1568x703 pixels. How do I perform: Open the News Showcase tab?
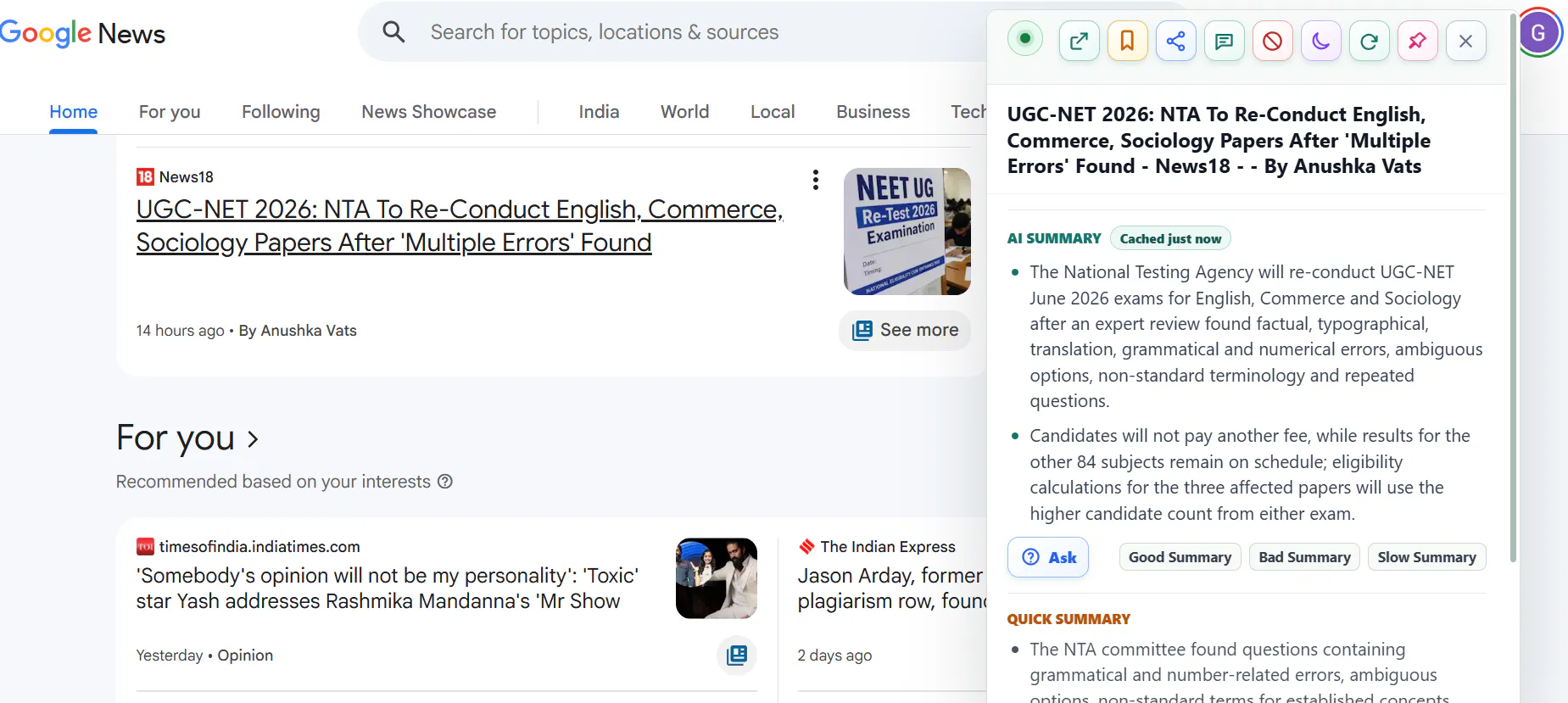(428, 112)
